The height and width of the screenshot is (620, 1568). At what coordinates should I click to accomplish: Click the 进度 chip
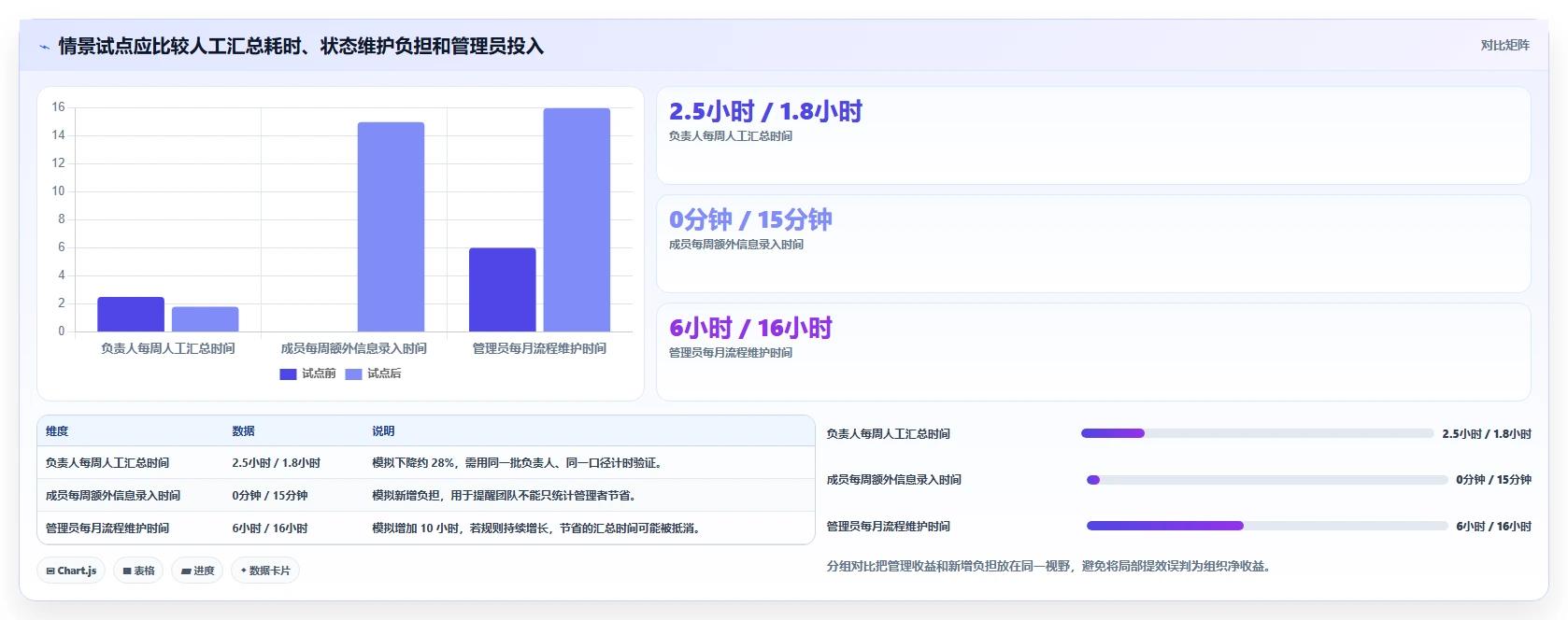(x=197, y=571)
